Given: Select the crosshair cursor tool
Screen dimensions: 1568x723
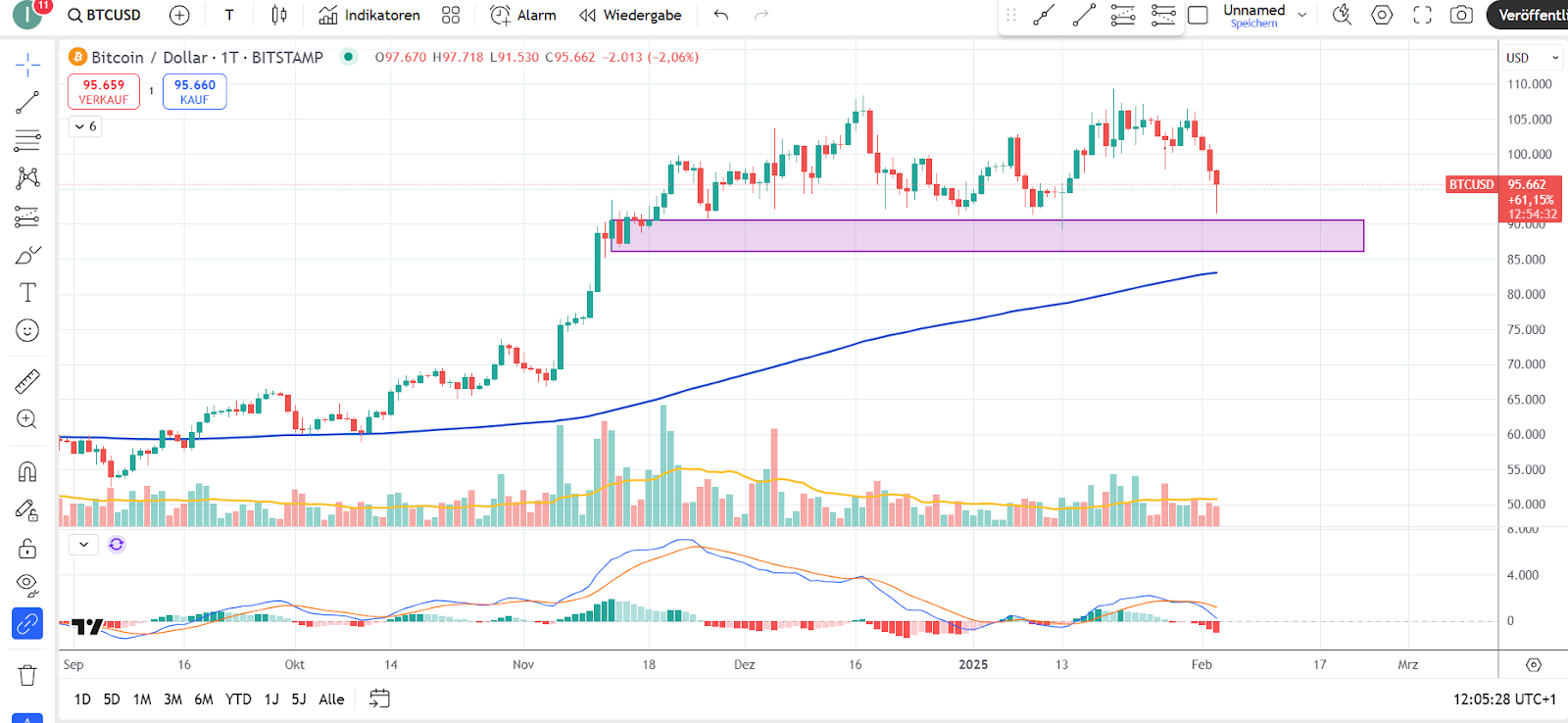Looking at the screenshot, I should pos(27,65).
